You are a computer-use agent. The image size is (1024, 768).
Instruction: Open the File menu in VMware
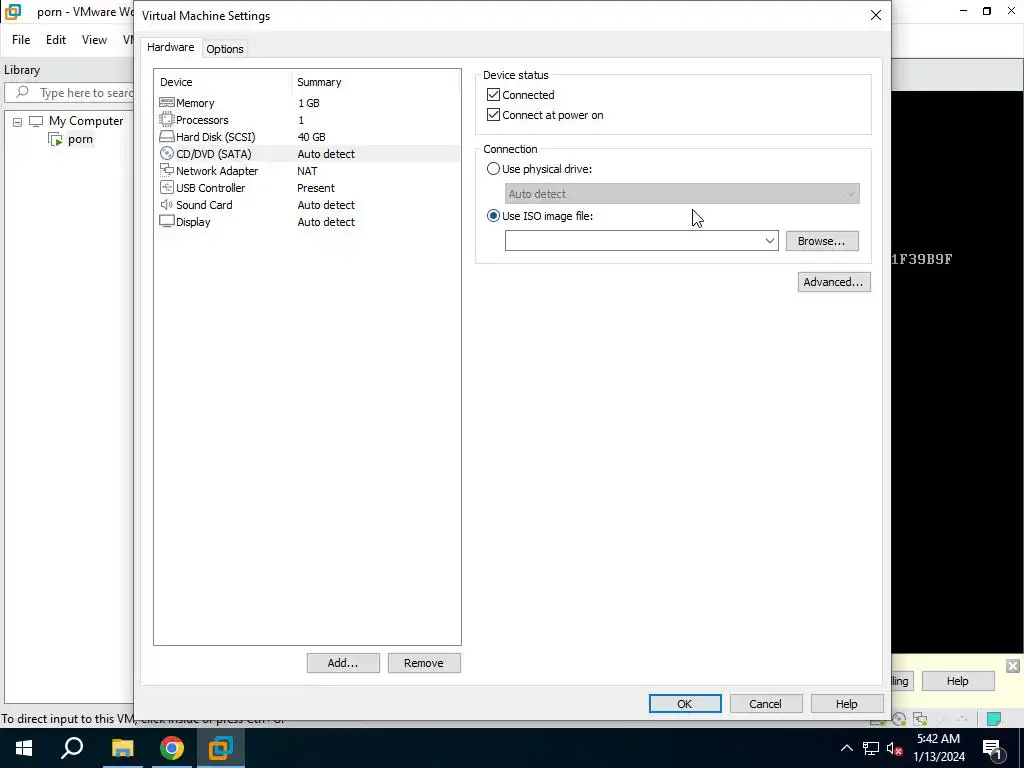(x=21, y=40)
